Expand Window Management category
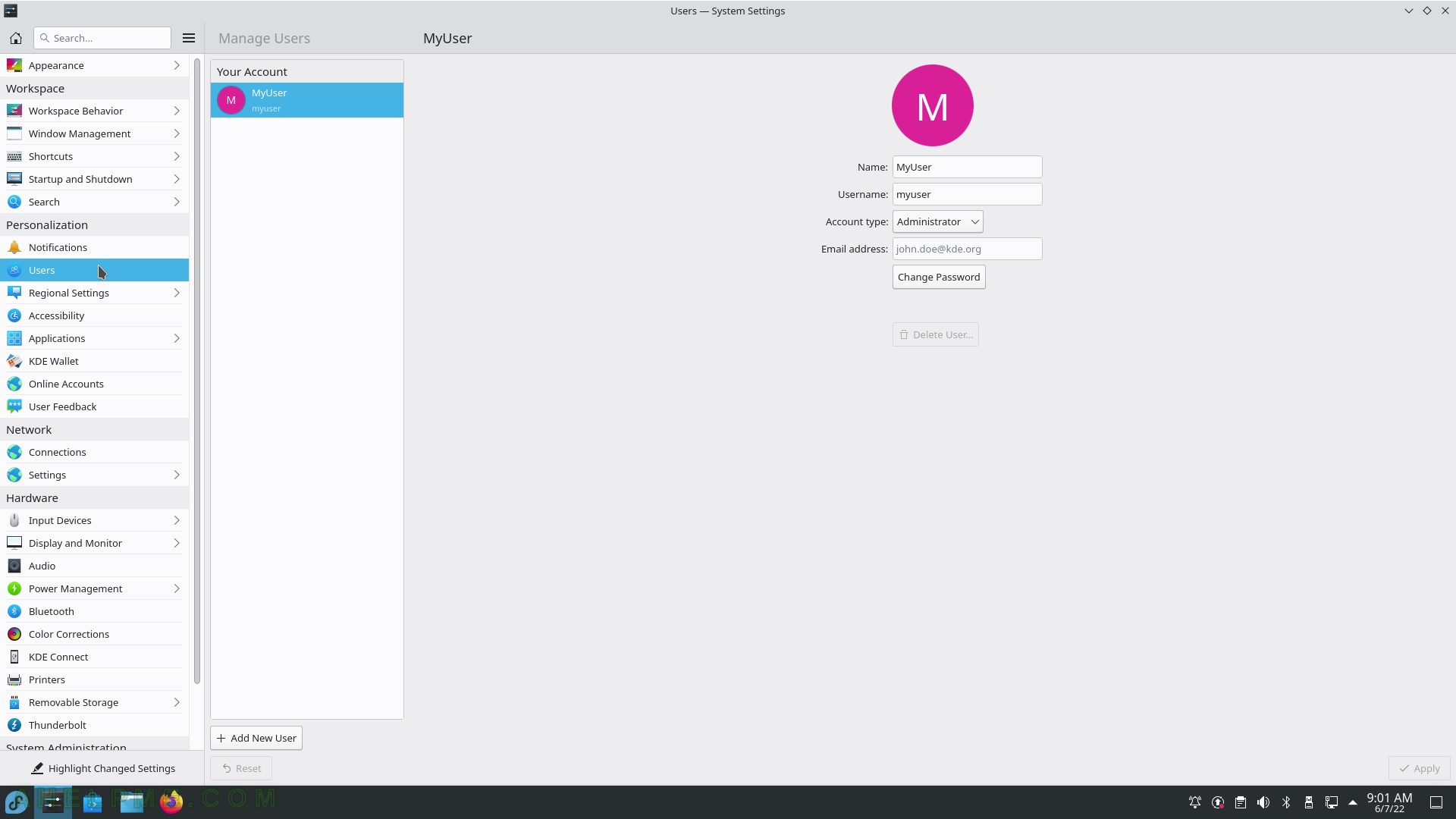 (x=94, y=133)
